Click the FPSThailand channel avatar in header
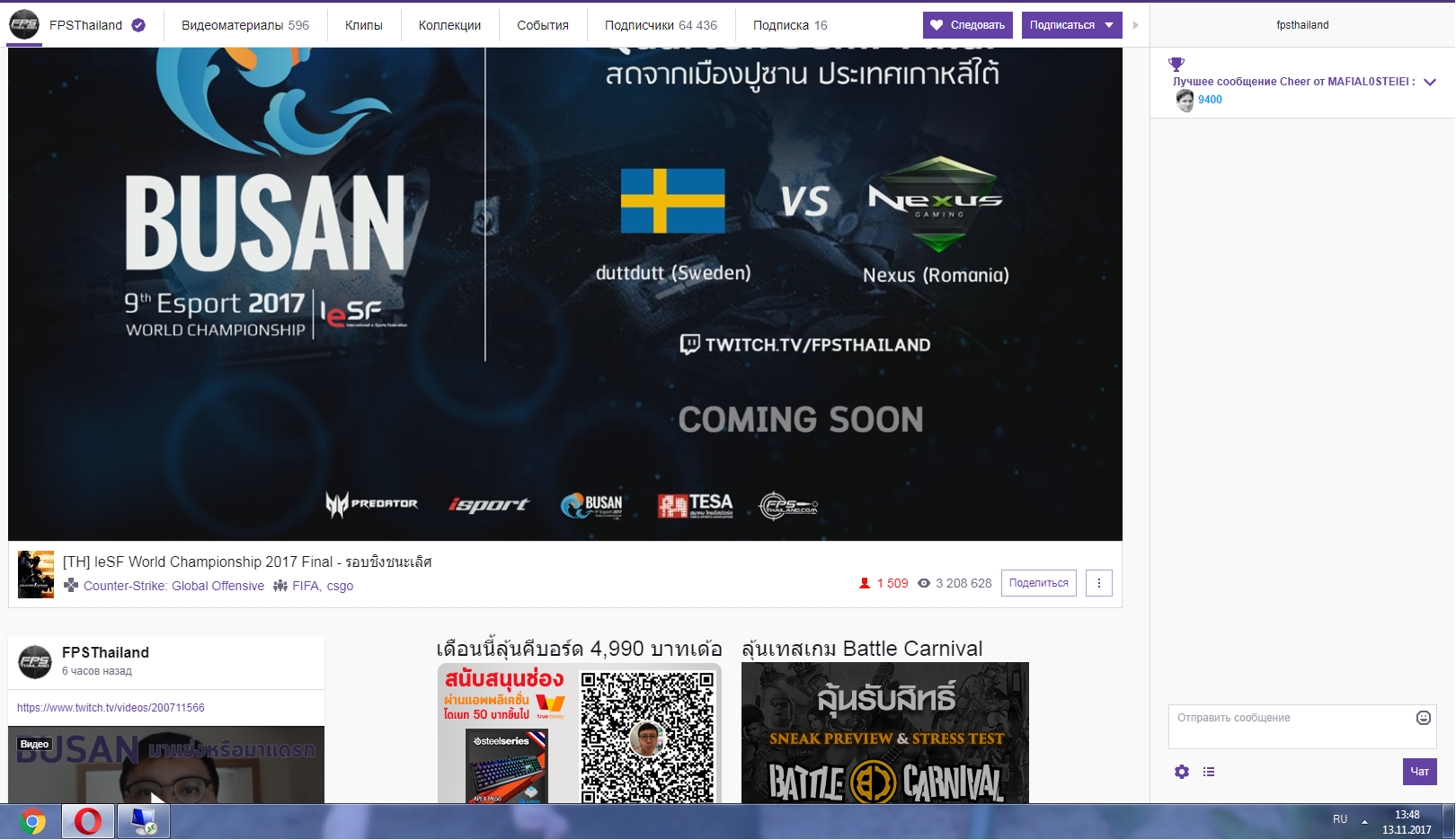The image size is (1456, 840). pyautogui.click(x=24, y=24)
